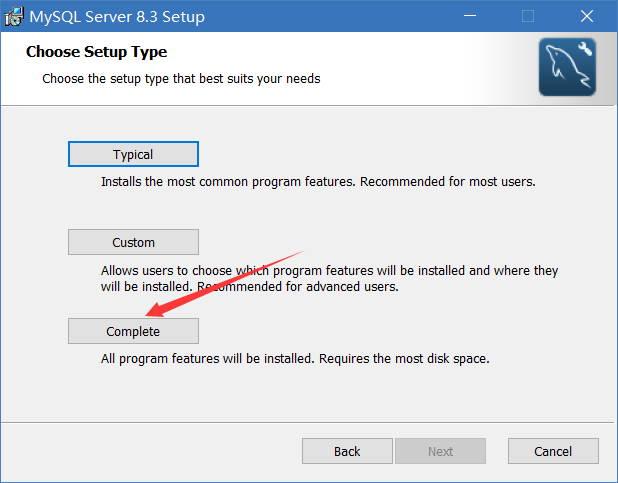Click the MySQL installer icon in title bar
618x483 pixels.
[x=14, y=17]
